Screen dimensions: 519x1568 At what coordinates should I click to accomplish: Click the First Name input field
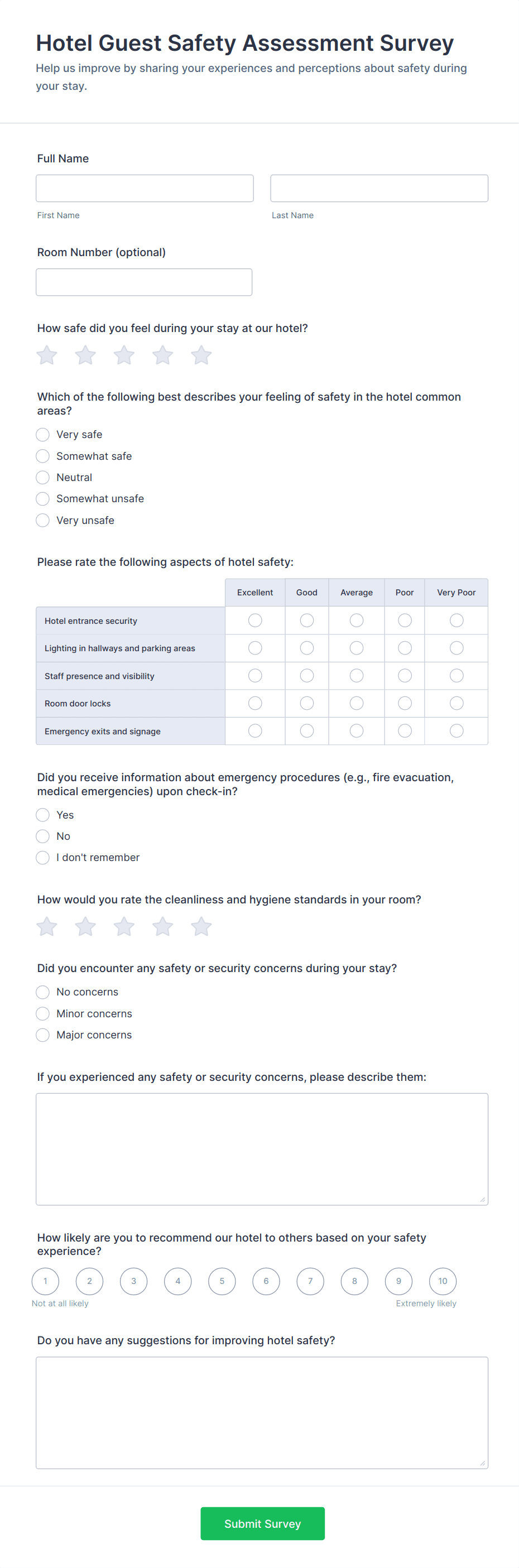point(145,187)
